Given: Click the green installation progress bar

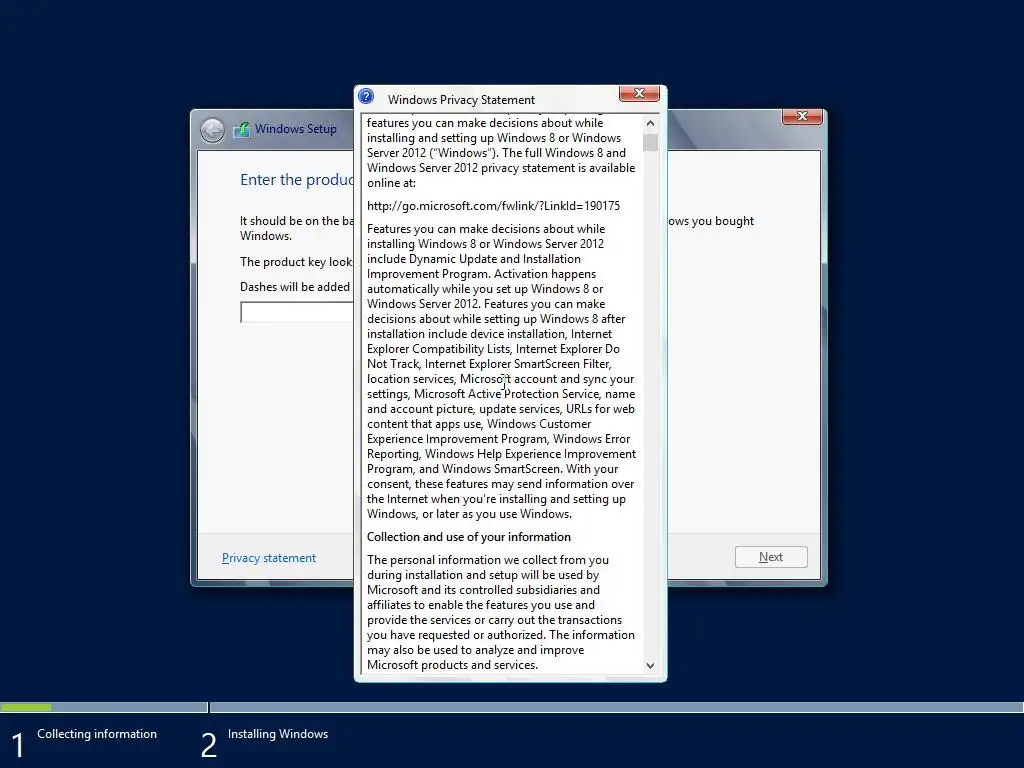Looking at the screenshot, I should point(26,707).
